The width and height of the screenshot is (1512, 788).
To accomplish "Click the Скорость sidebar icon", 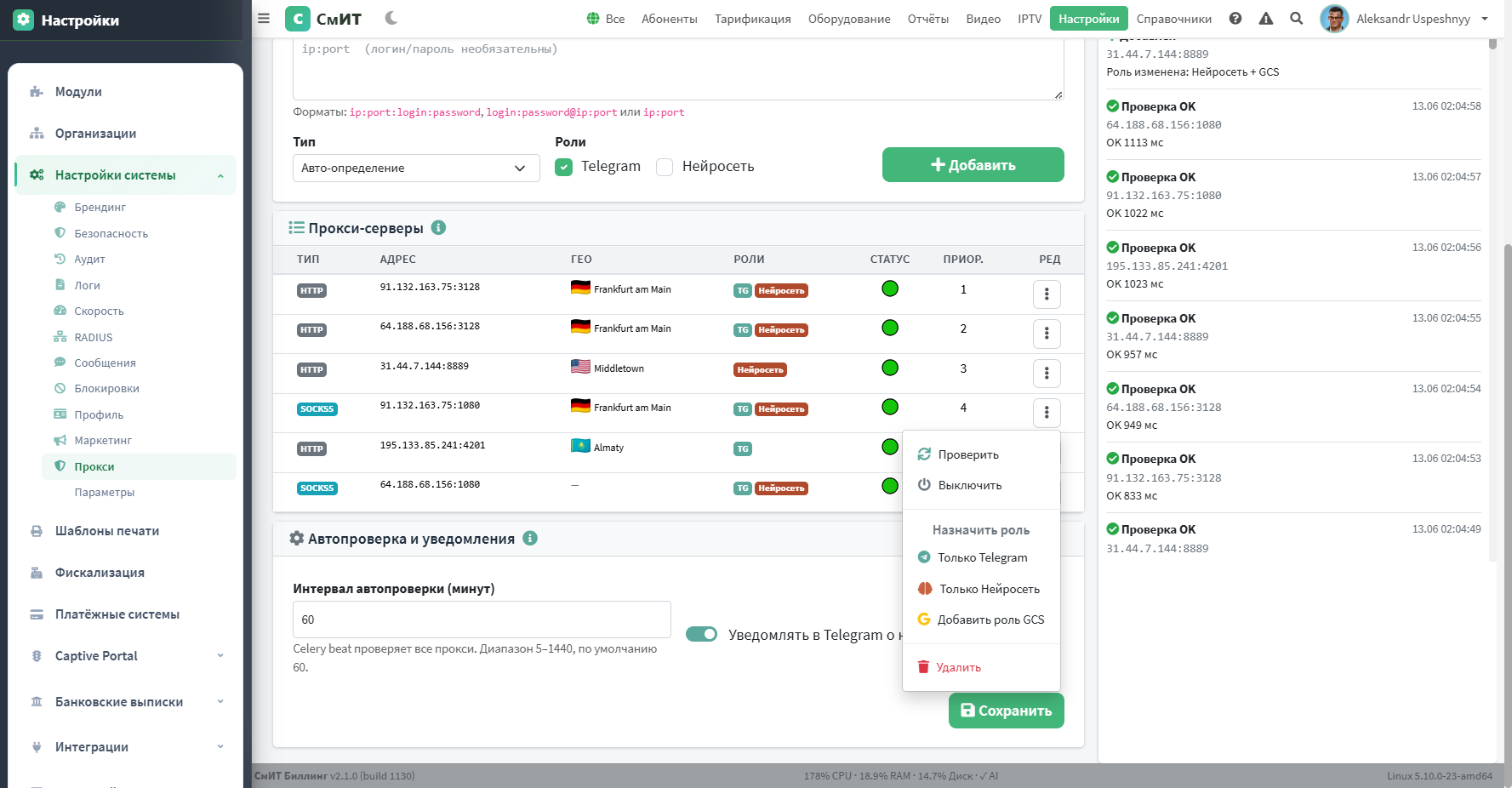I will [60, 311].
